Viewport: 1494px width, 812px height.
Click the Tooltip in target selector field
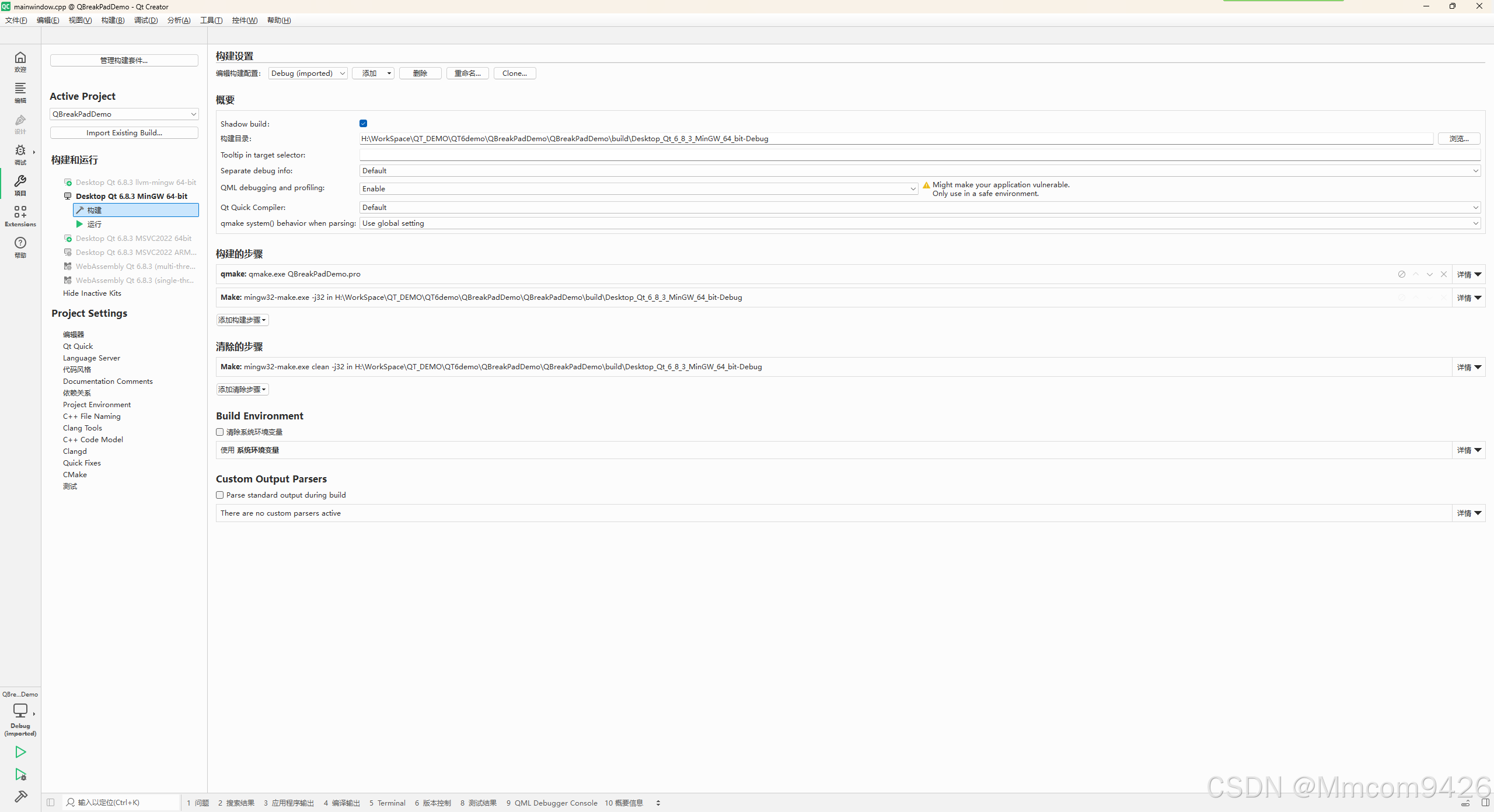point(919,155)
